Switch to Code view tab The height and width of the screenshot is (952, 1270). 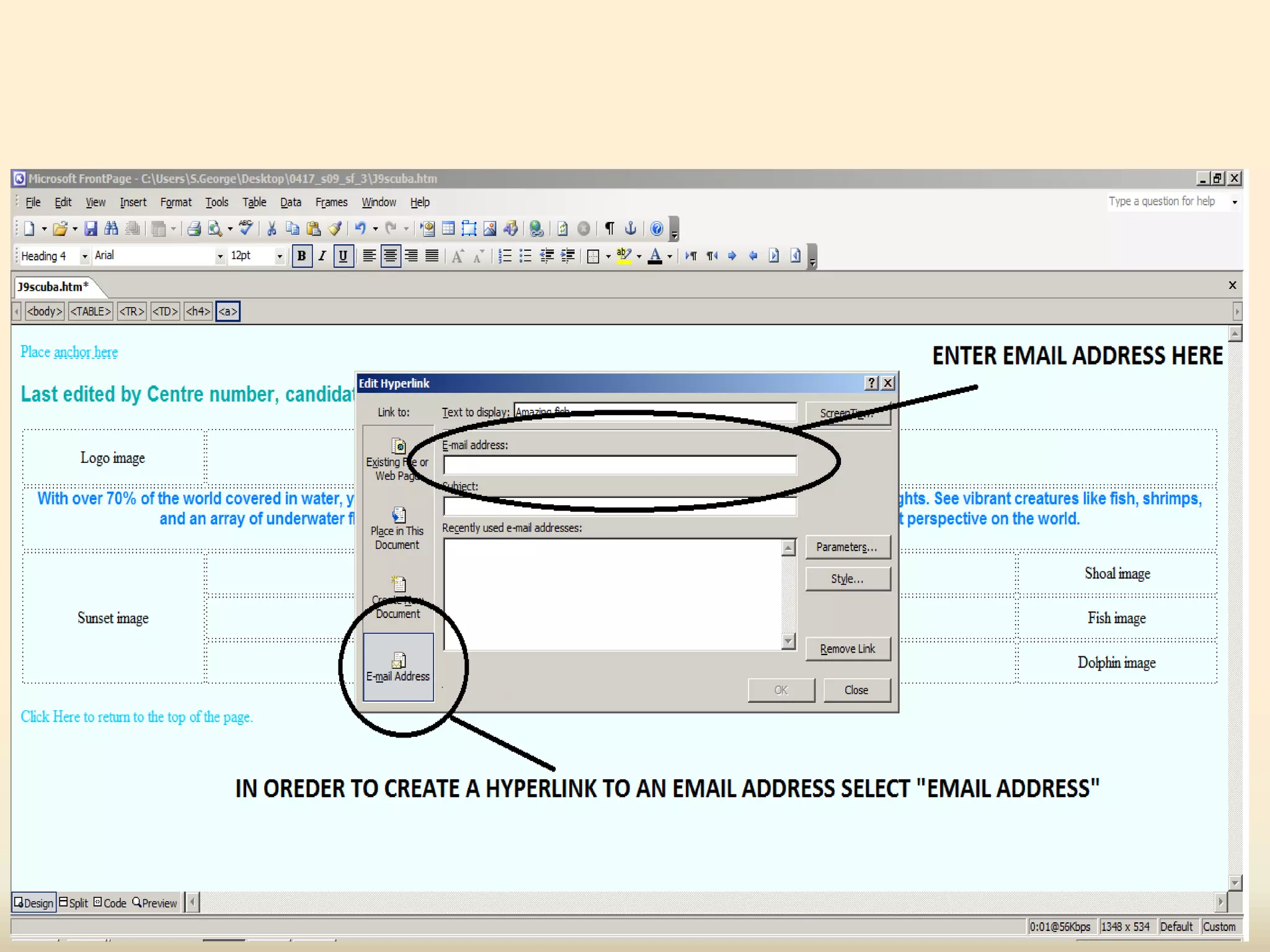coord(110,903)
